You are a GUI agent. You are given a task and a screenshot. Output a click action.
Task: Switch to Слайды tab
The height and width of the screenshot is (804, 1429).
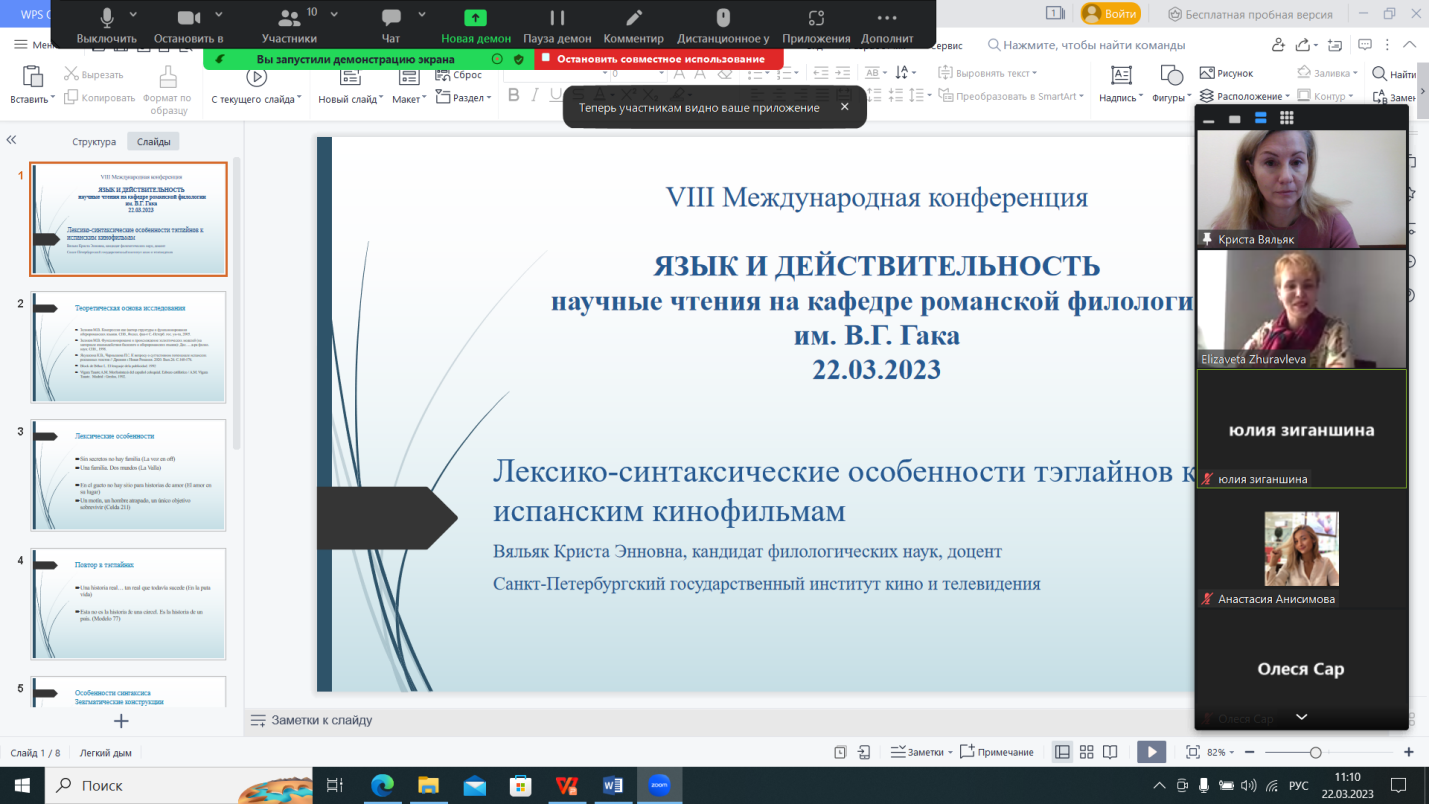point(153,142)
